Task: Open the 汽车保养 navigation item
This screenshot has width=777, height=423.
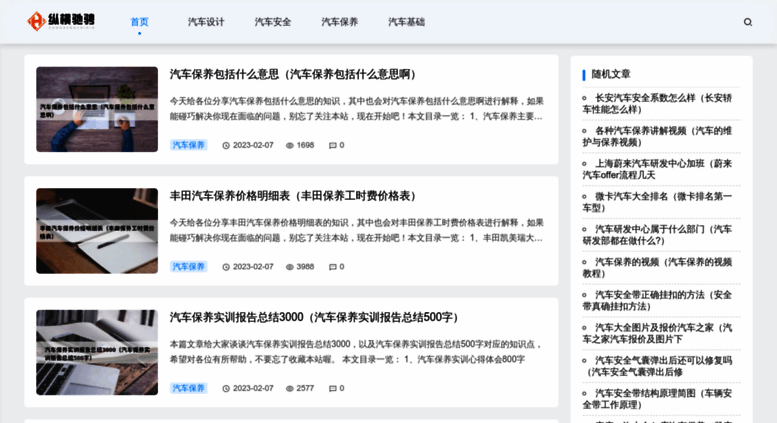Action: pyautogui.click(x=339, y=22)
